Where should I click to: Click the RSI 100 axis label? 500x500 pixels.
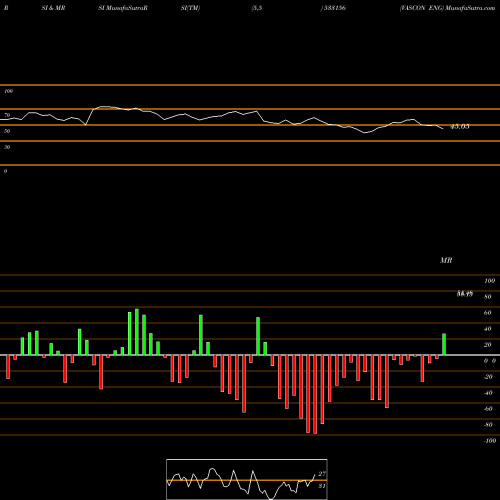tap(8, 91)
